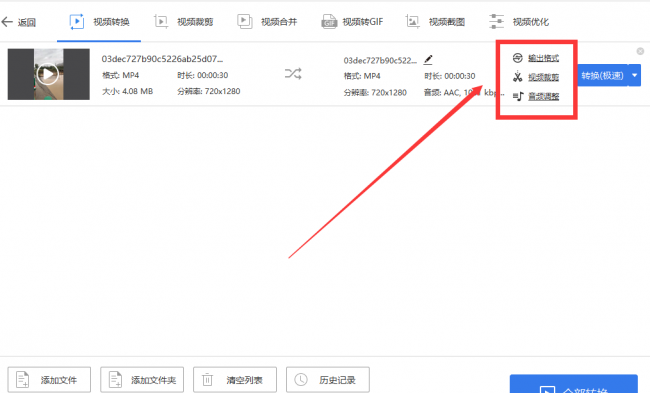Open the 输出格式 link

coord(543,58)
